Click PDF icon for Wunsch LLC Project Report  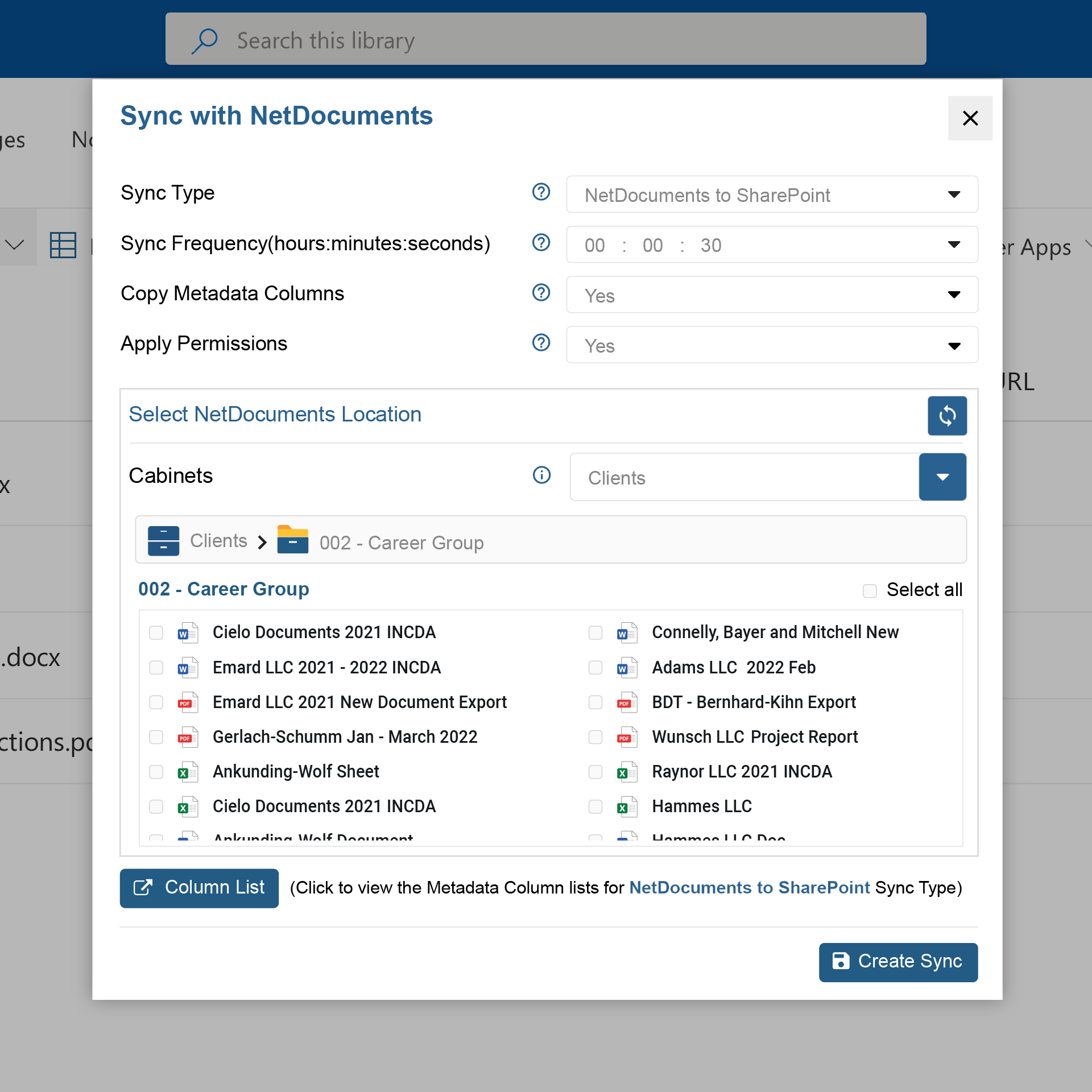pos(627,737)
